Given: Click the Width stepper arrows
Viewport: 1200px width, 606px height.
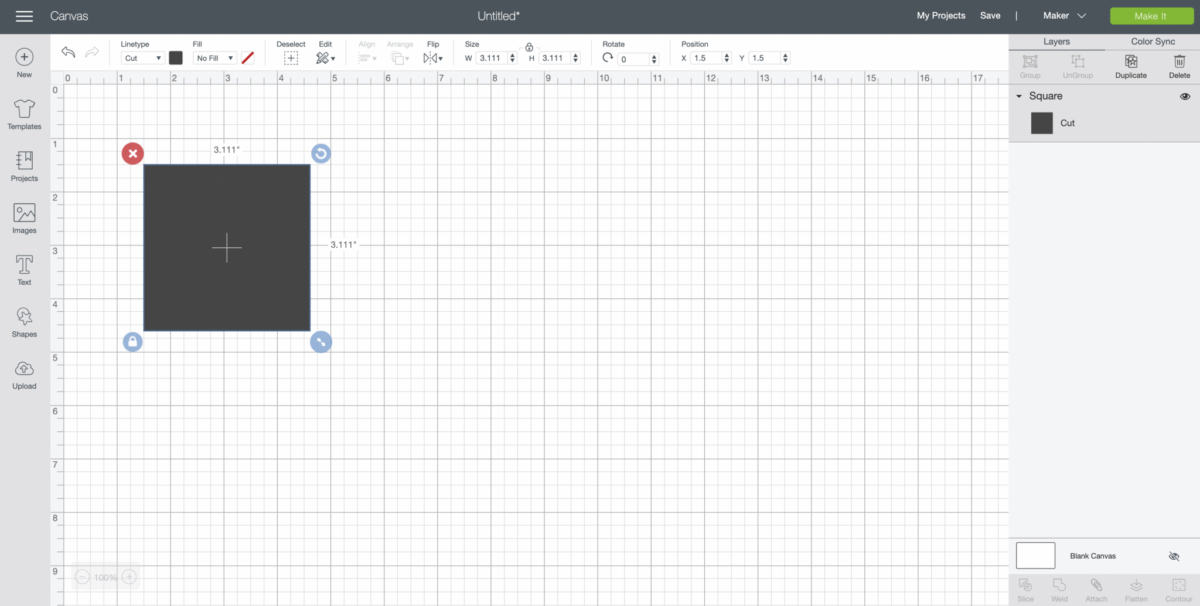Looking at the screenshot, I should (x=513, y=58).
